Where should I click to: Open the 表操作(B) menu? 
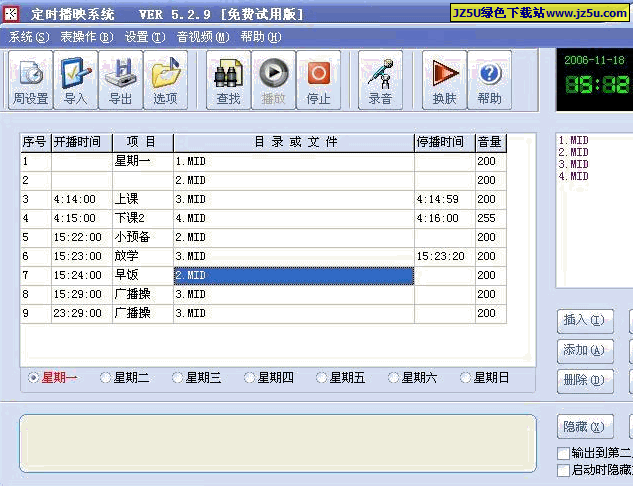pos(87,37)
